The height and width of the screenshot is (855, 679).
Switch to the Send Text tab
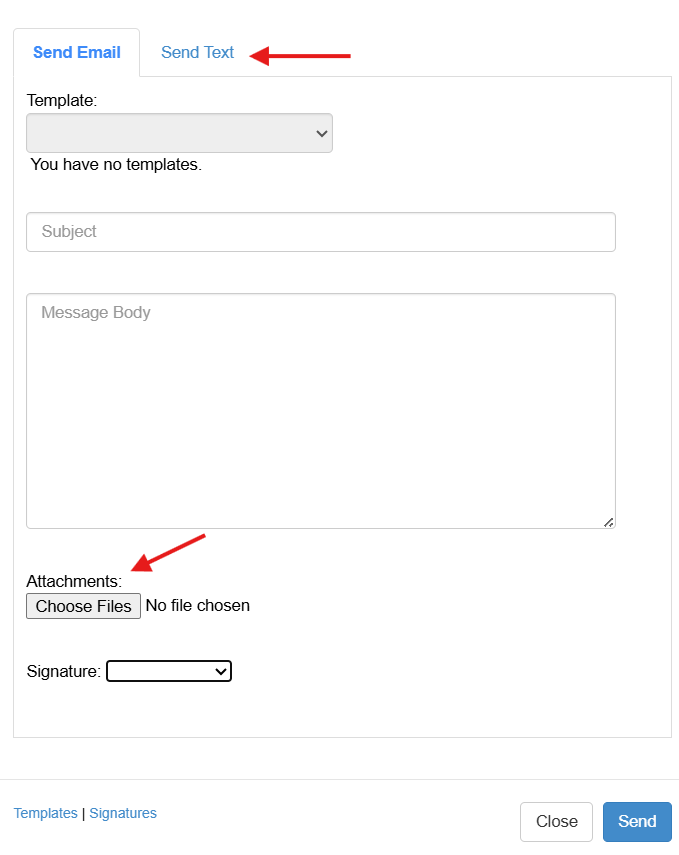(197, 52)
